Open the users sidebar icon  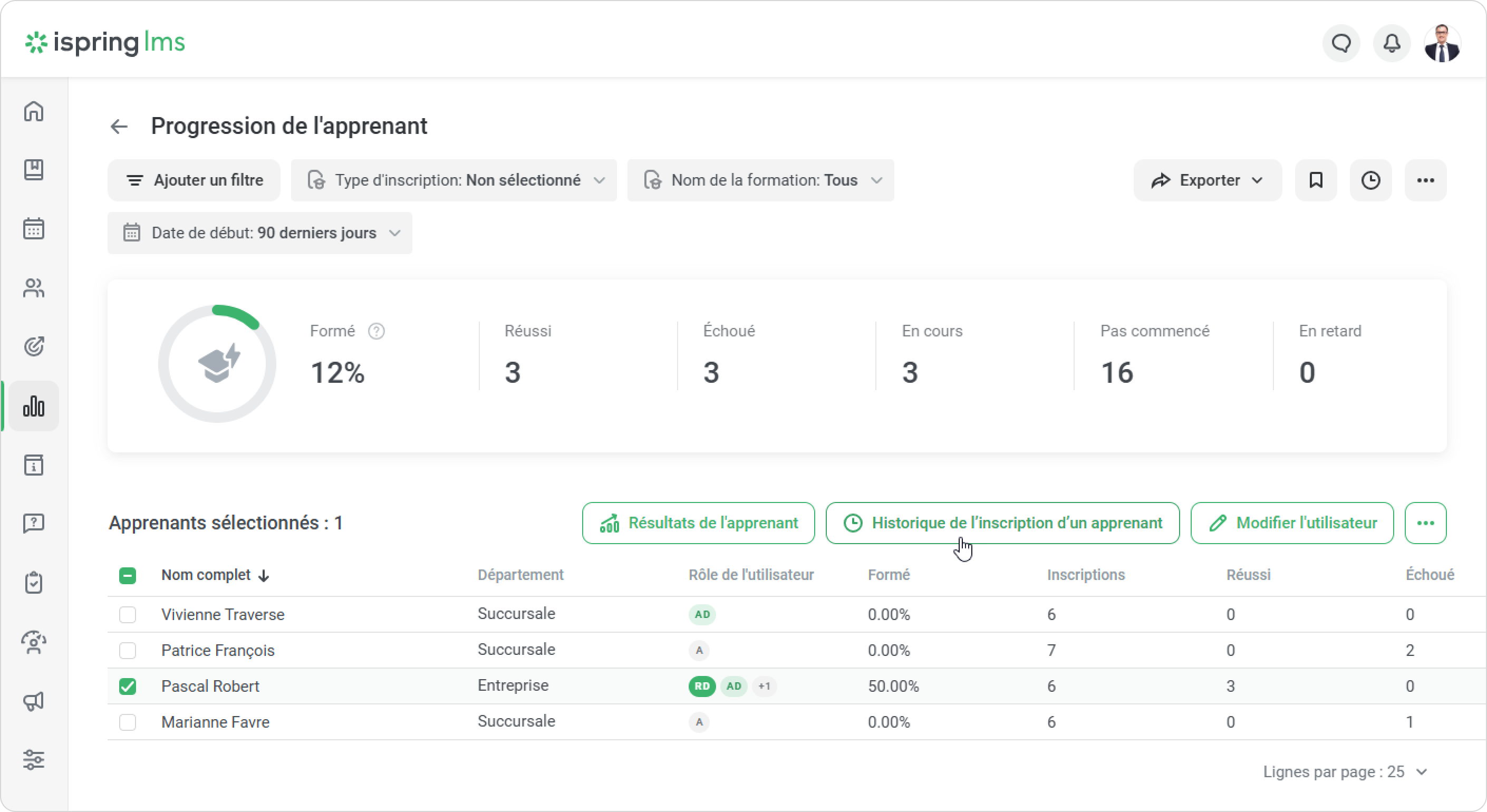click(34, 288)
